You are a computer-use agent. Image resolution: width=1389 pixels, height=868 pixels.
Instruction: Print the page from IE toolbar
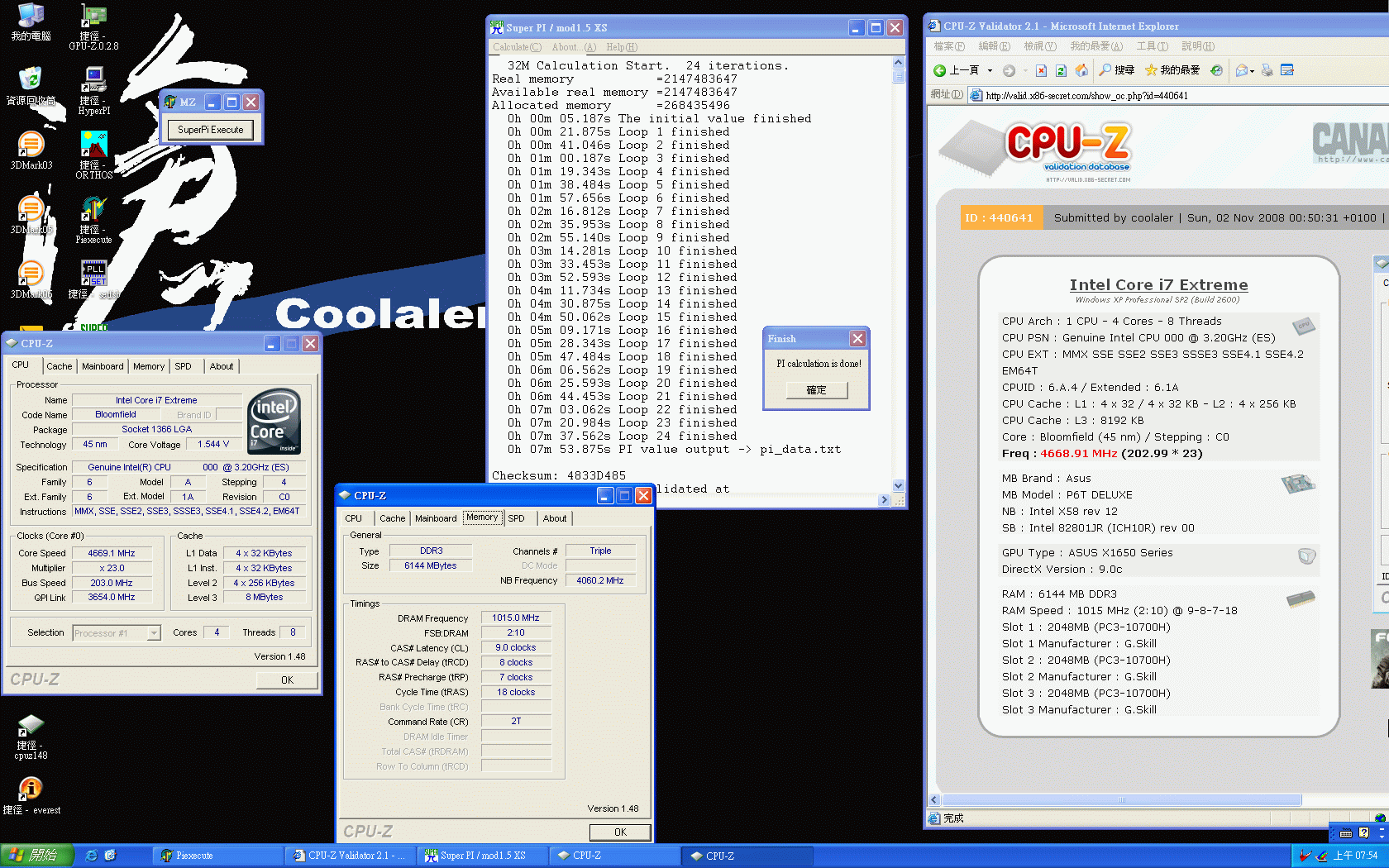tap(1267, 70)
